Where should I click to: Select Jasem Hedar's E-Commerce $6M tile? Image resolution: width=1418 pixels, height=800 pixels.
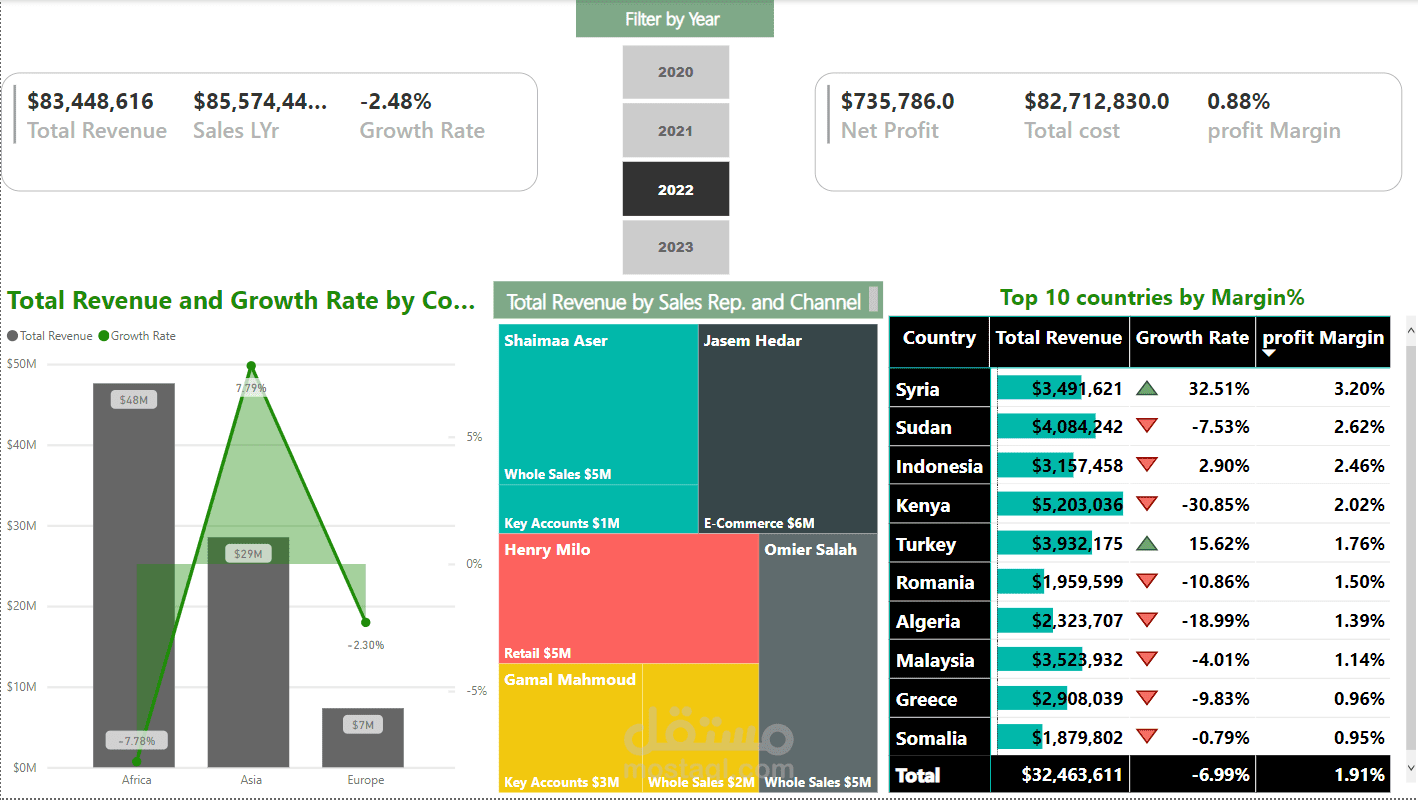[788, 429]
